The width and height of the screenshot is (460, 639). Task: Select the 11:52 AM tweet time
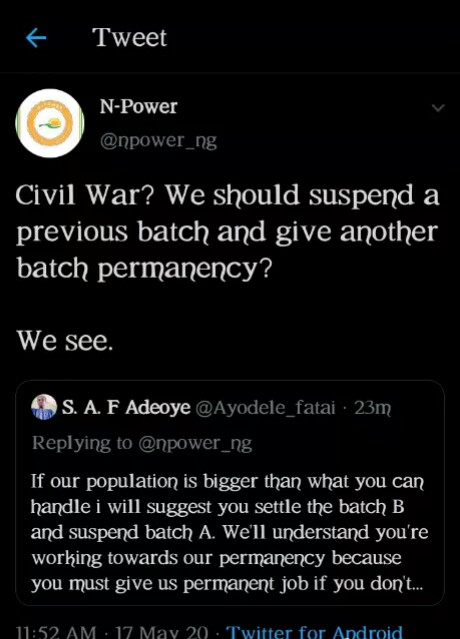(x=57, y=632)
